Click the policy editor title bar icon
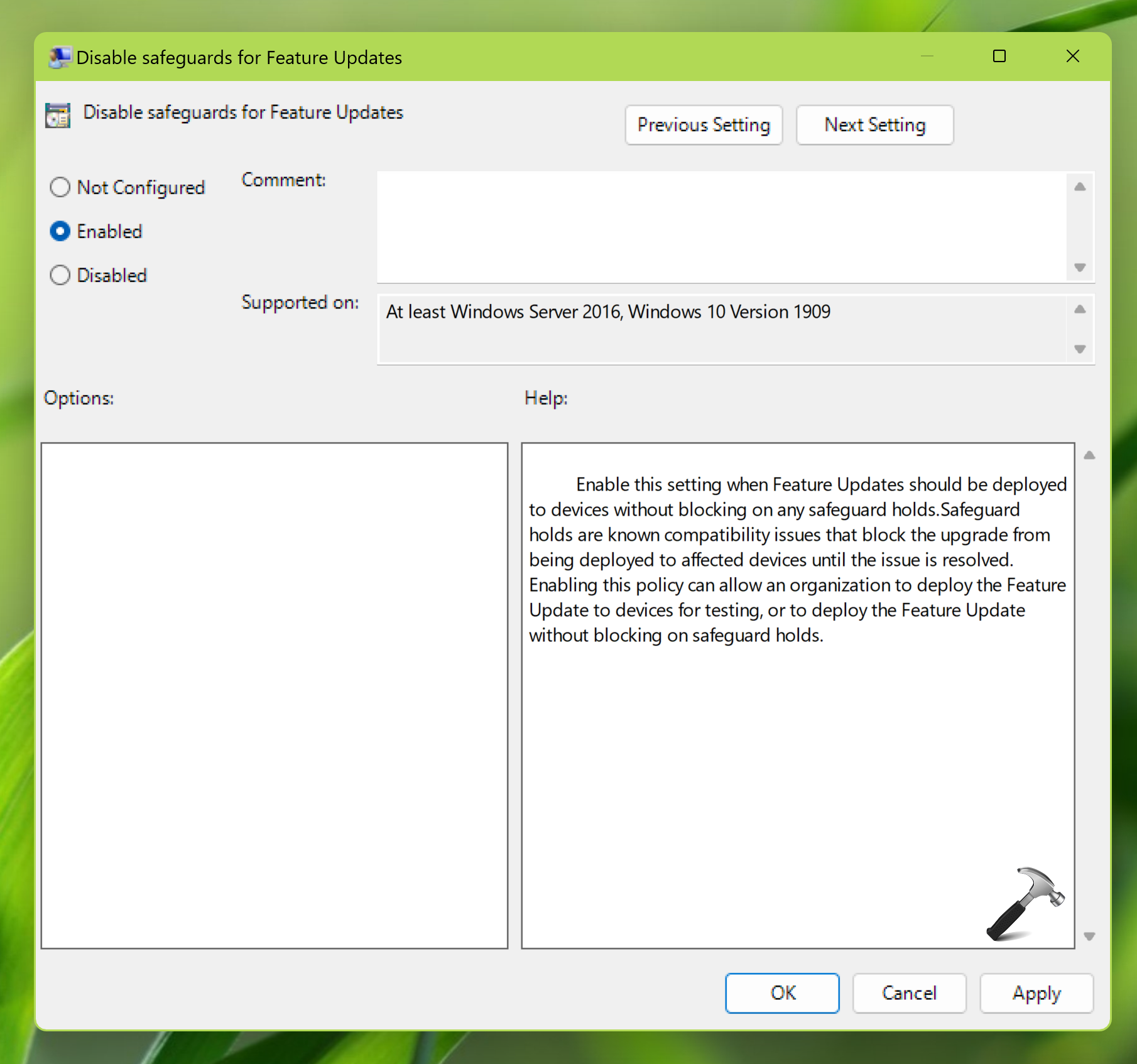Viewport: 1137px width, 1064px height. click(60, 58)
